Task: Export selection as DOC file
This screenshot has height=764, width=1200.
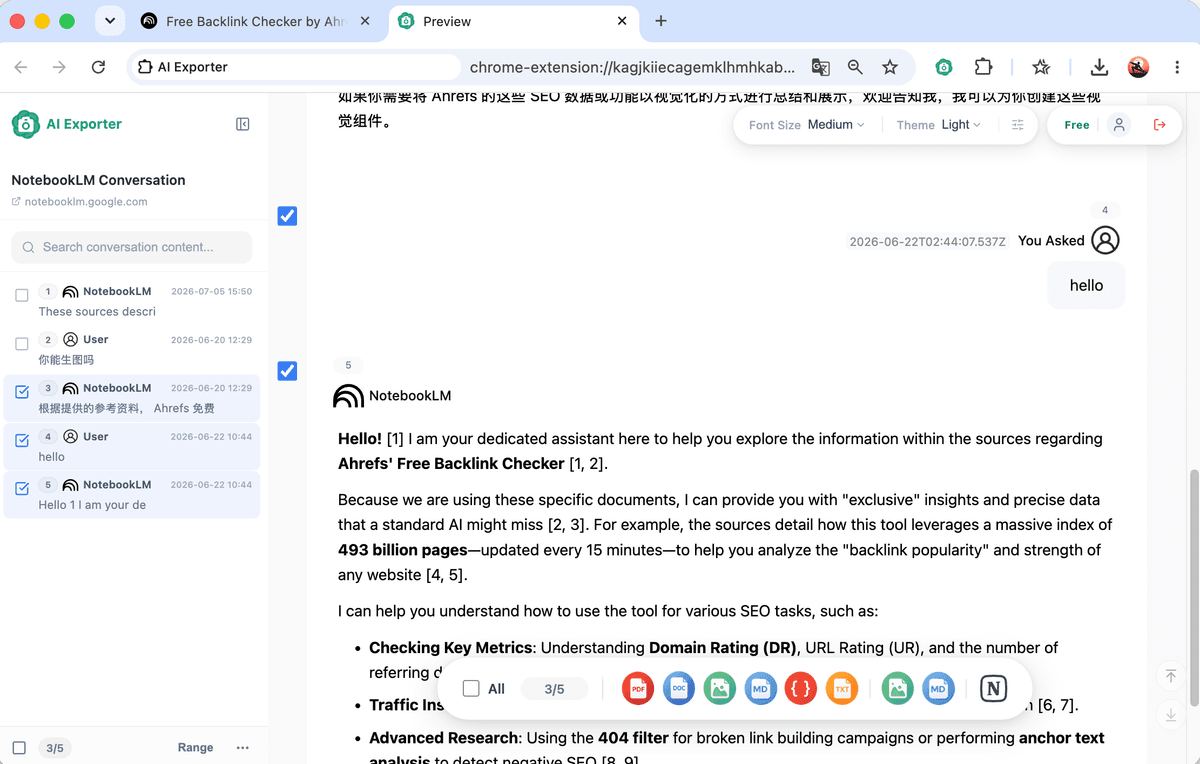Action: tap(679, 689)
